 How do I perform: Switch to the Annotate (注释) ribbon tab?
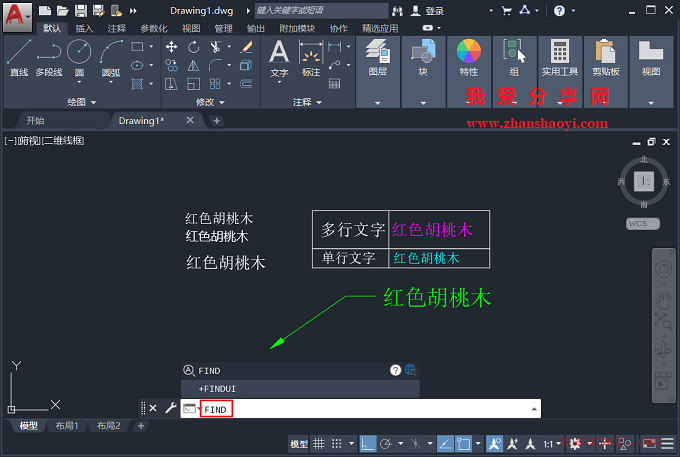(x=117, y=29)
